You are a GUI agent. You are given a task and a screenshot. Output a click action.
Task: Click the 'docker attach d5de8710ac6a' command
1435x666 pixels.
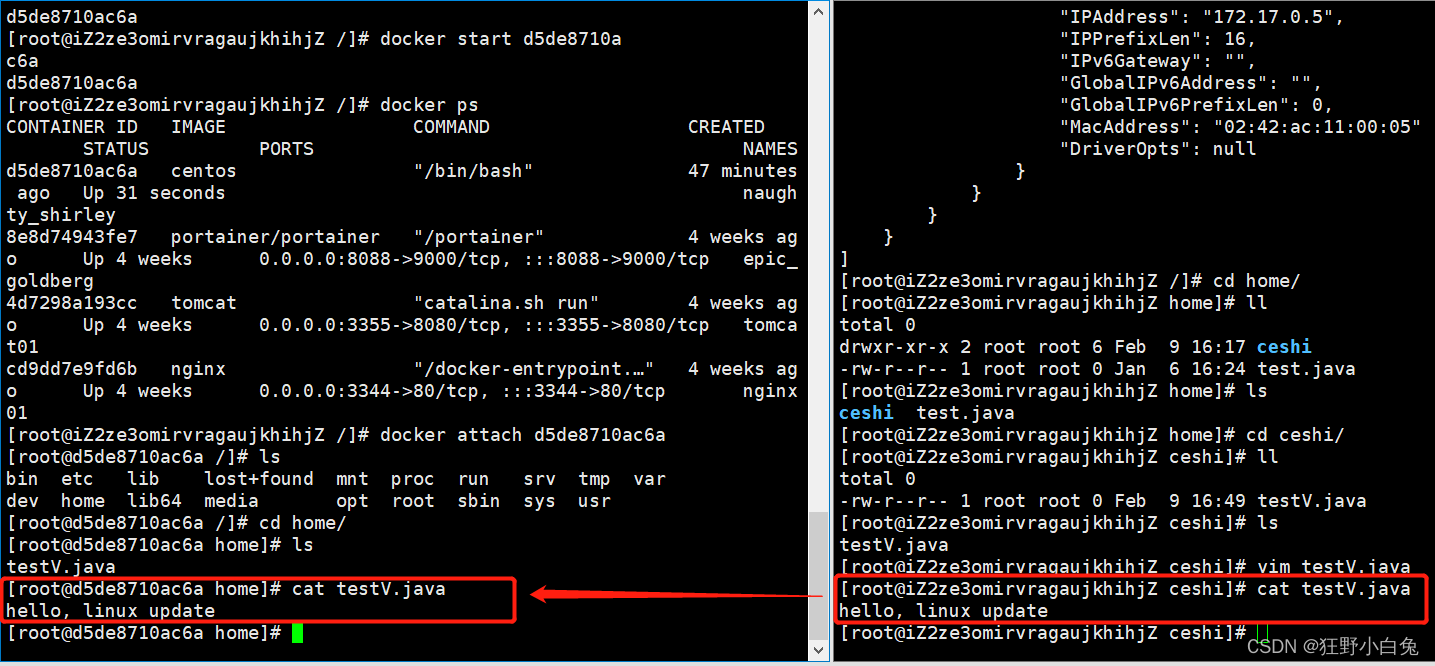click(523, 435)
